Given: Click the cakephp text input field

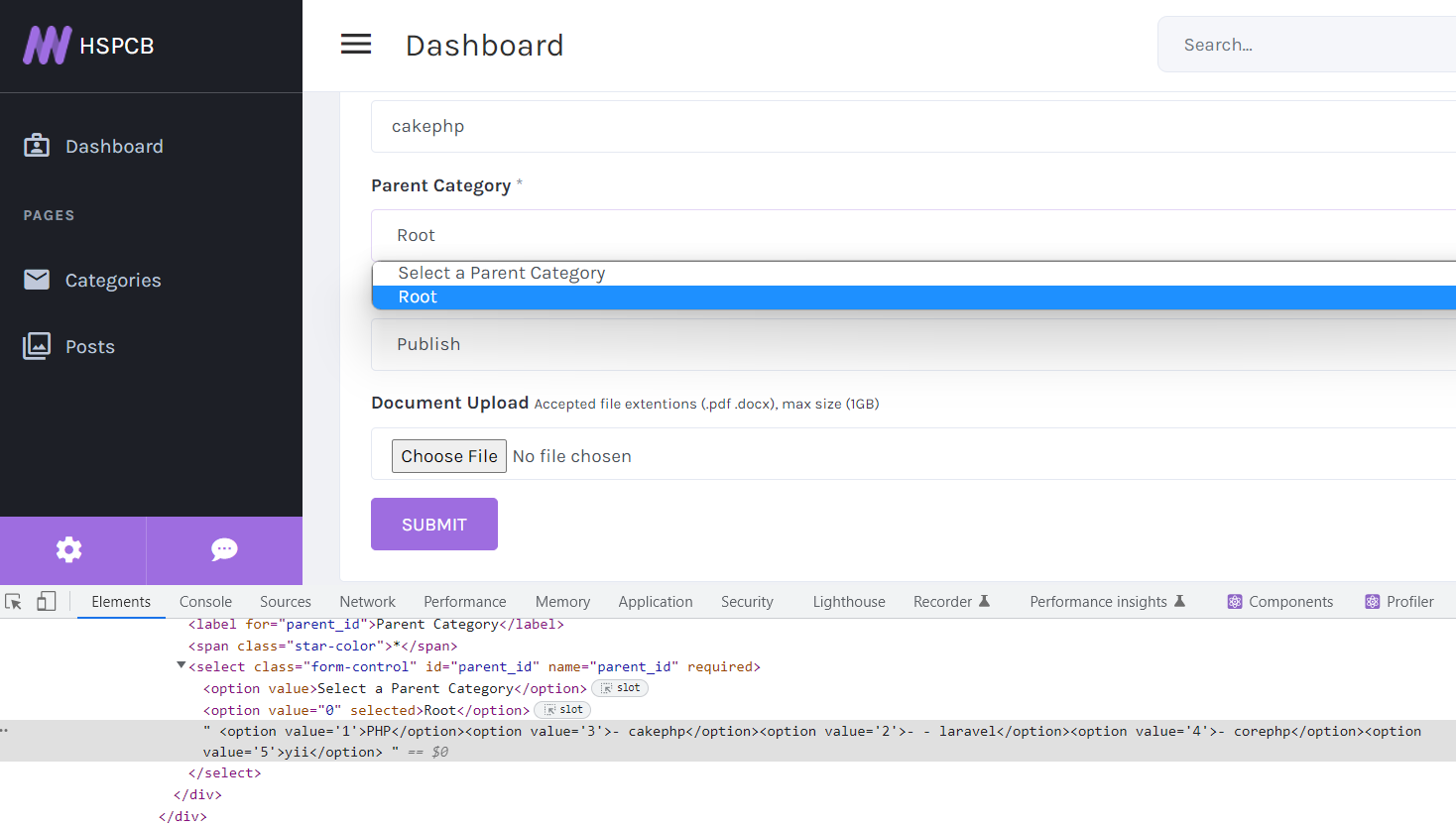Looking at the screenshot, I should pos(913,126).
